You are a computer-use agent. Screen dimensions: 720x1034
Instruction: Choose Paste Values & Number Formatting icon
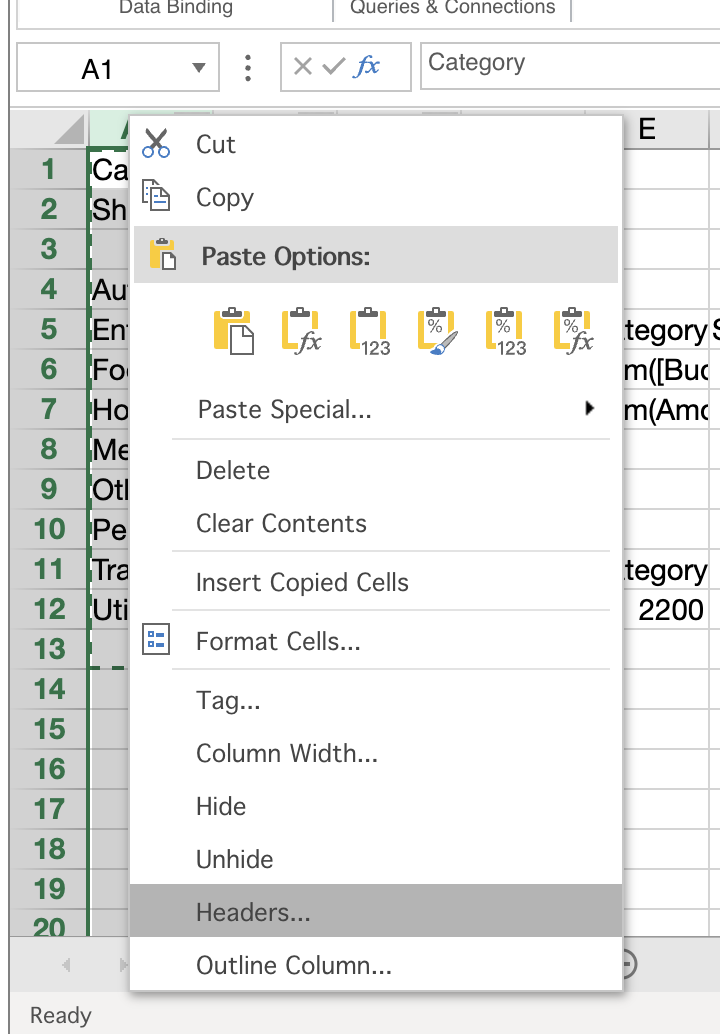coord(506,331)
